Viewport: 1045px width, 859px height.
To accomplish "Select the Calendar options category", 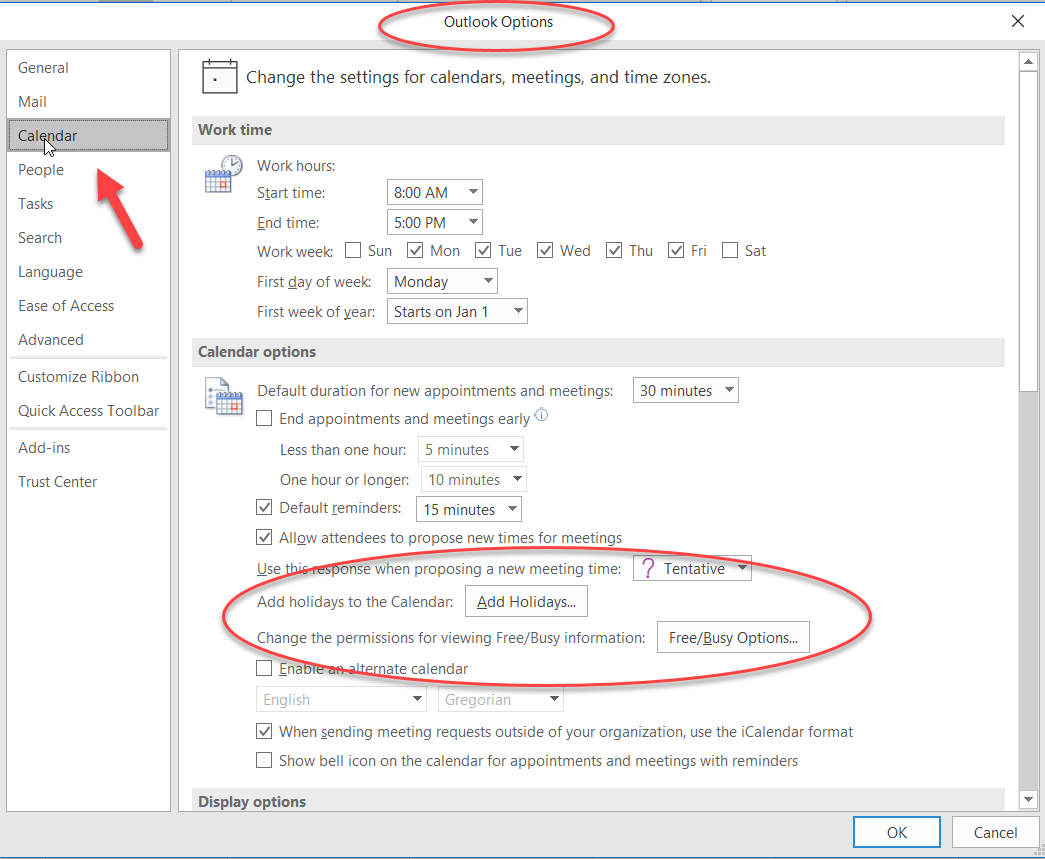I will pyautogui.click(x=88, y=135).
